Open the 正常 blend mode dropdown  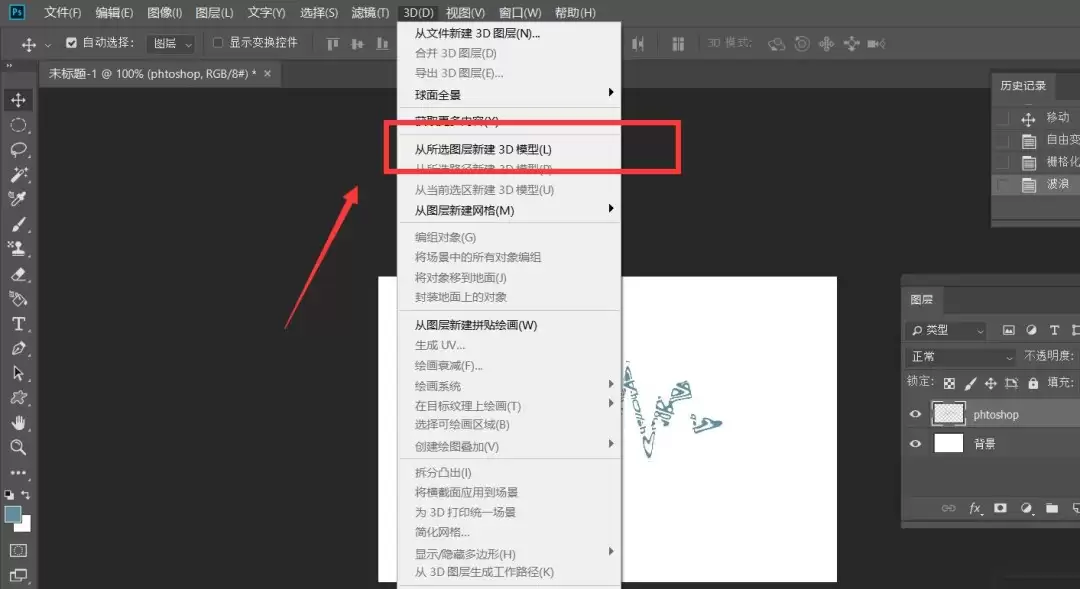pyautogui.click(x=961, y=357)
